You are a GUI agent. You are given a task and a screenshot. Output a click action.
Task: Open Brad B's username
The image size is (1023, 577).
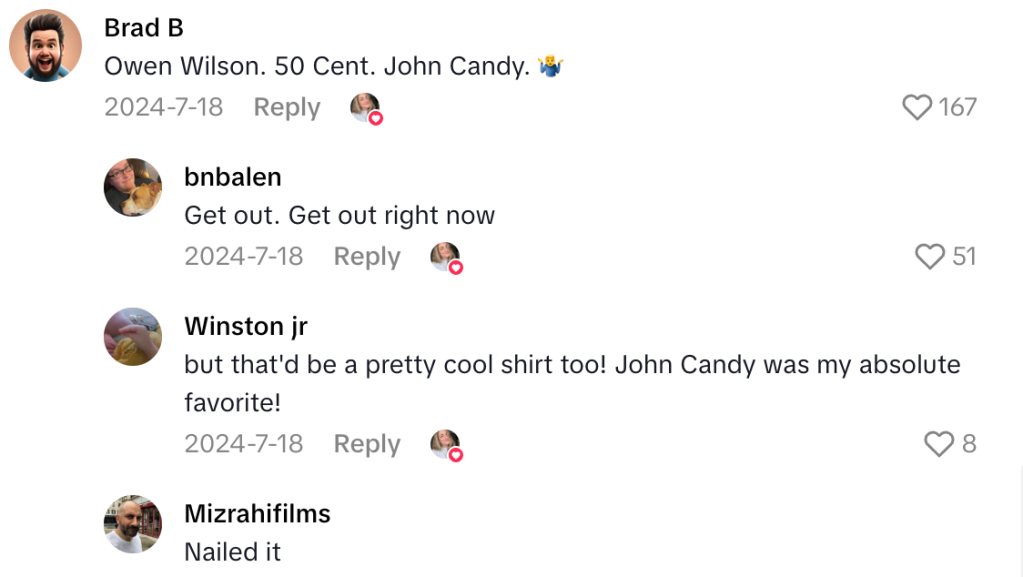coord(143,27)
